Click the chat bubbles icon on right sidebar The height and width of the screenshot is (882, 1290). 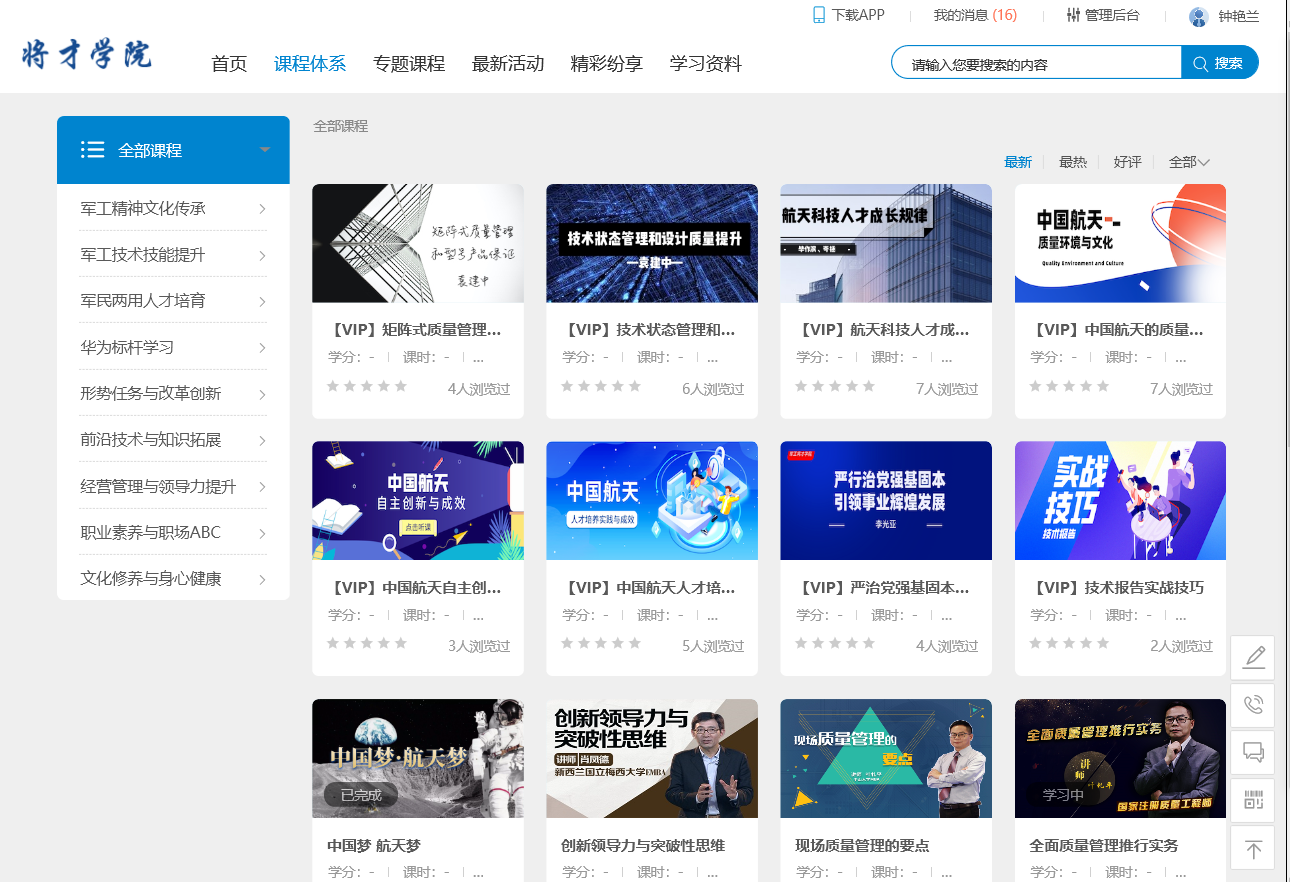(x=1253, y=752)
